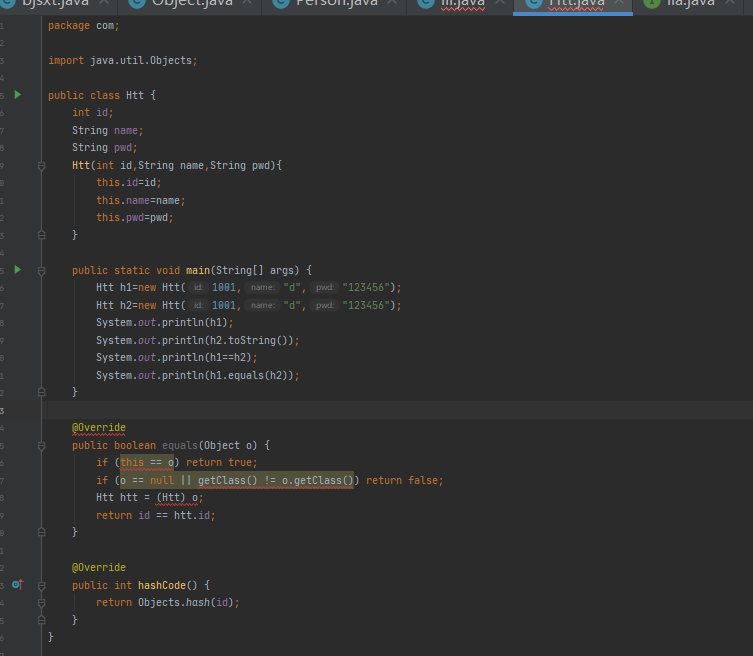Click the fold end marker closing the equals method
Image resolution: width=753 pixels, height=656 pixels.
42,532
